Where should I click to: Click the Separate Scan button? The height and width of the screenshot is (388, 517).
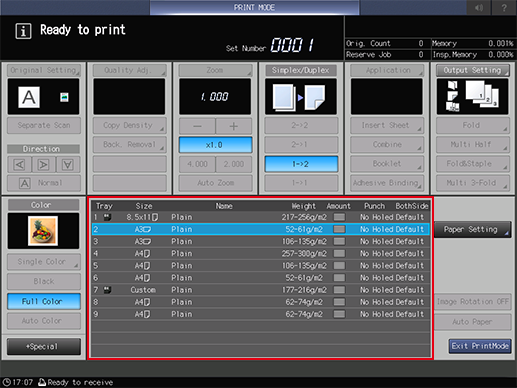(44, 125)
